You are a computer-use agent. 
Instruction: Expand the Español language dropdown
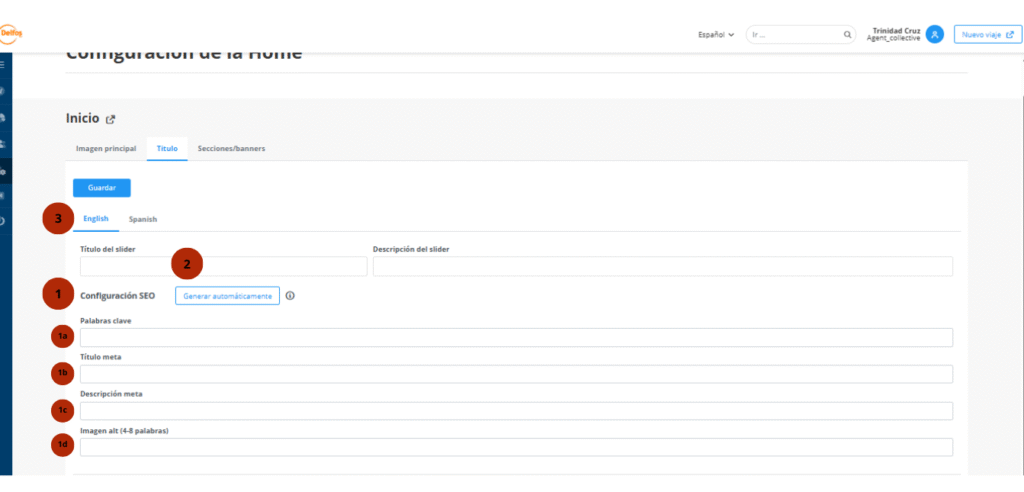coord(716,34)
